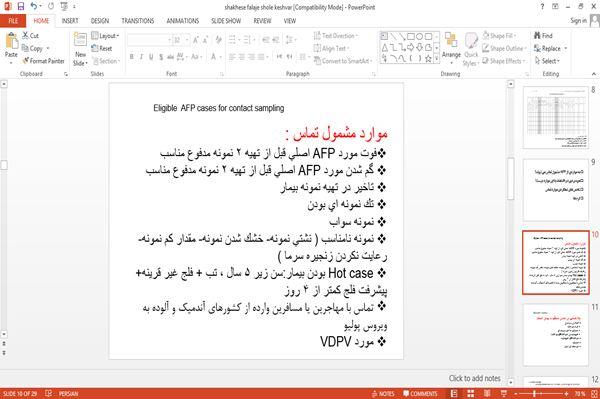Open the TRANSITIONS tab
600x399 pixels.
point(137,21)
